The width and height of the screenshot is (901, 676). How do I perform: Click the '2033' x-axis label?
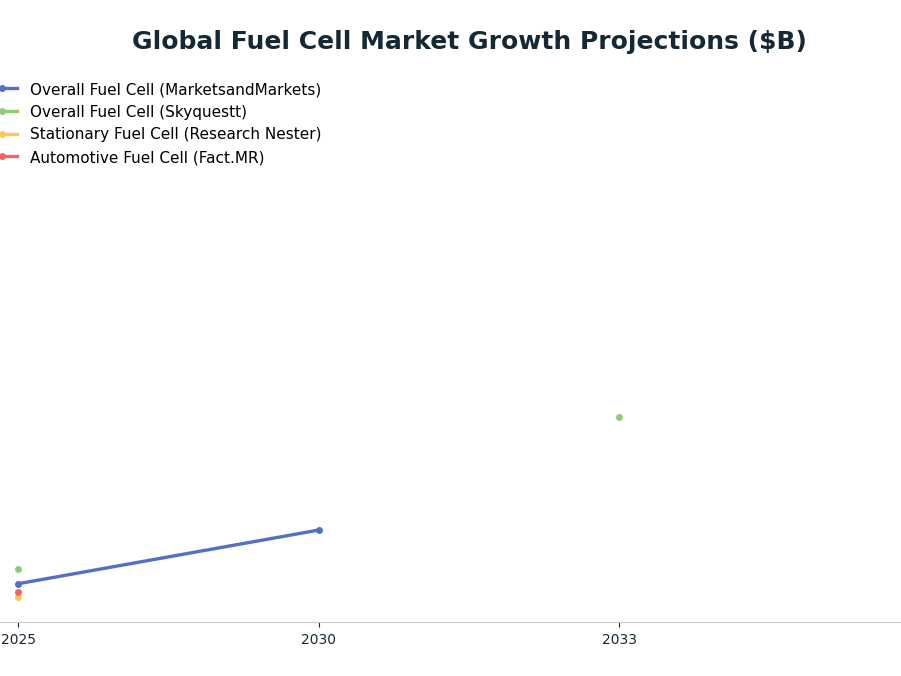619,639
